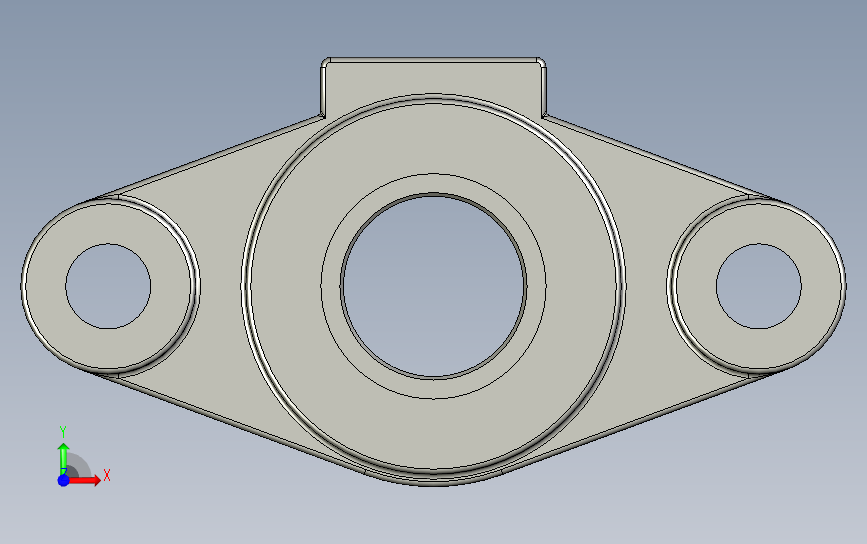Select the right mounting hole of the flange

pos(759,286)
